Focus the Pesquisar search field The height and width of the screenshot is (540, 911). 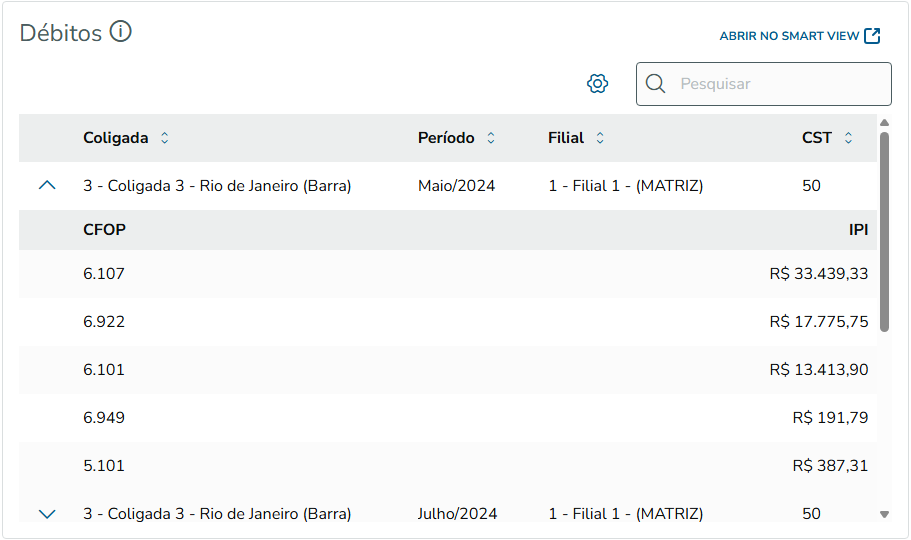point(780,84)
